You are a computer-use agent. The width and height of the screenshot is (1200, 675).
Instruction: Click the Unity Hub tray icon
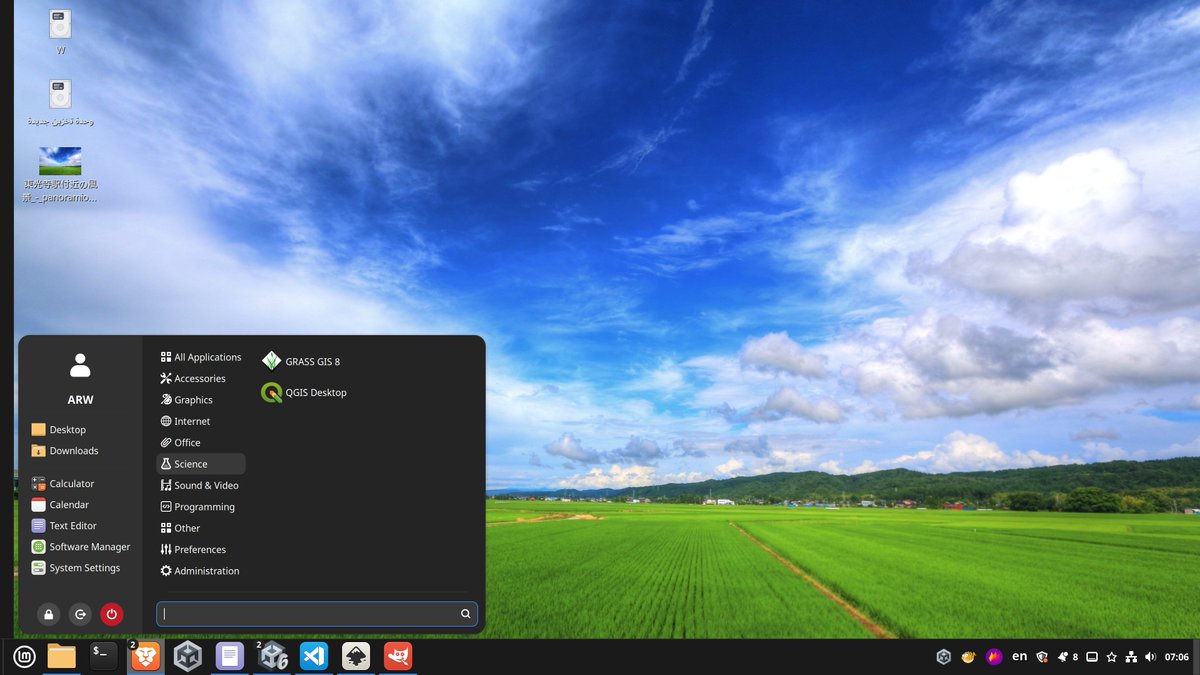pos(943,657)
